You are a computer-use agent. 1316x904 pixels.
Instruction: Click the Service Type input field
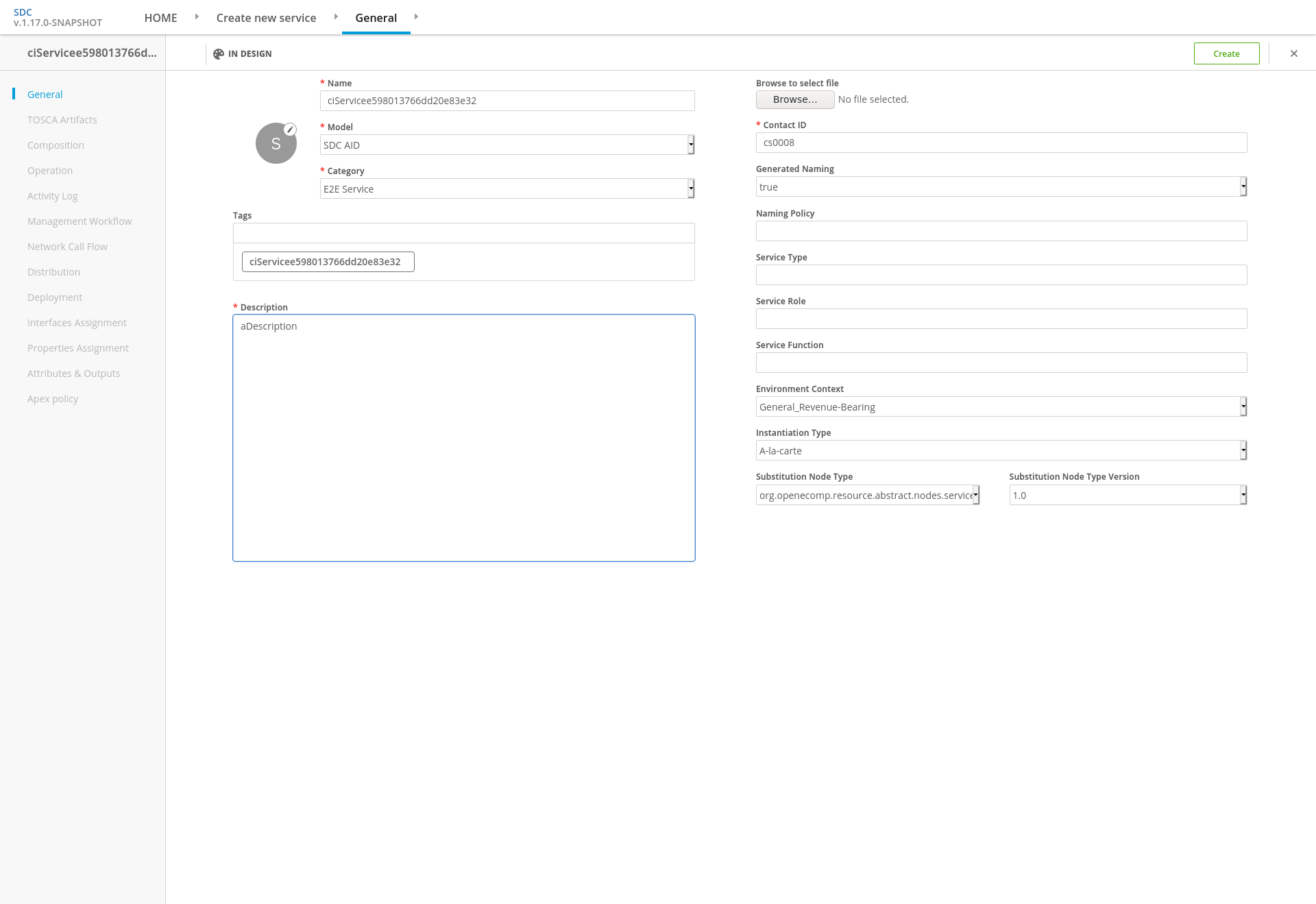(1001, 275)
